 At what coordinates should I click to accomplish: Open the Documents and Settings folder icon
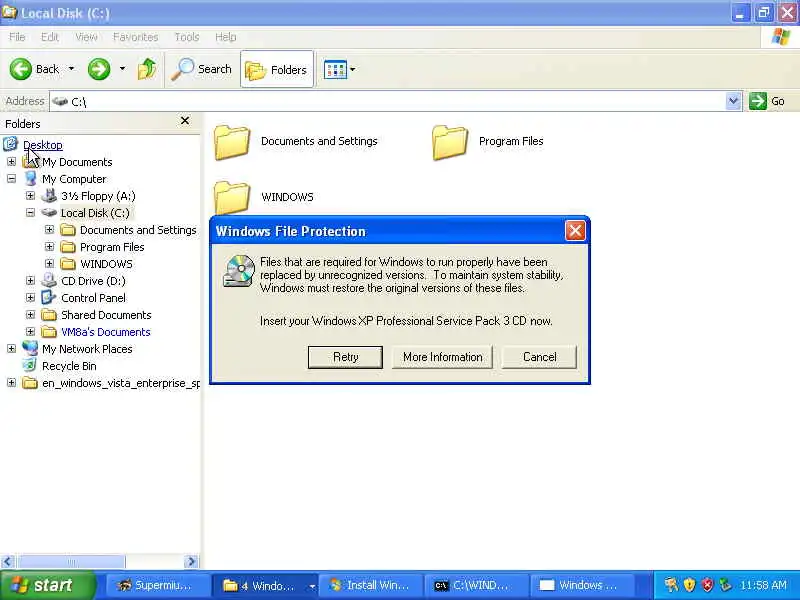point(232,142)
